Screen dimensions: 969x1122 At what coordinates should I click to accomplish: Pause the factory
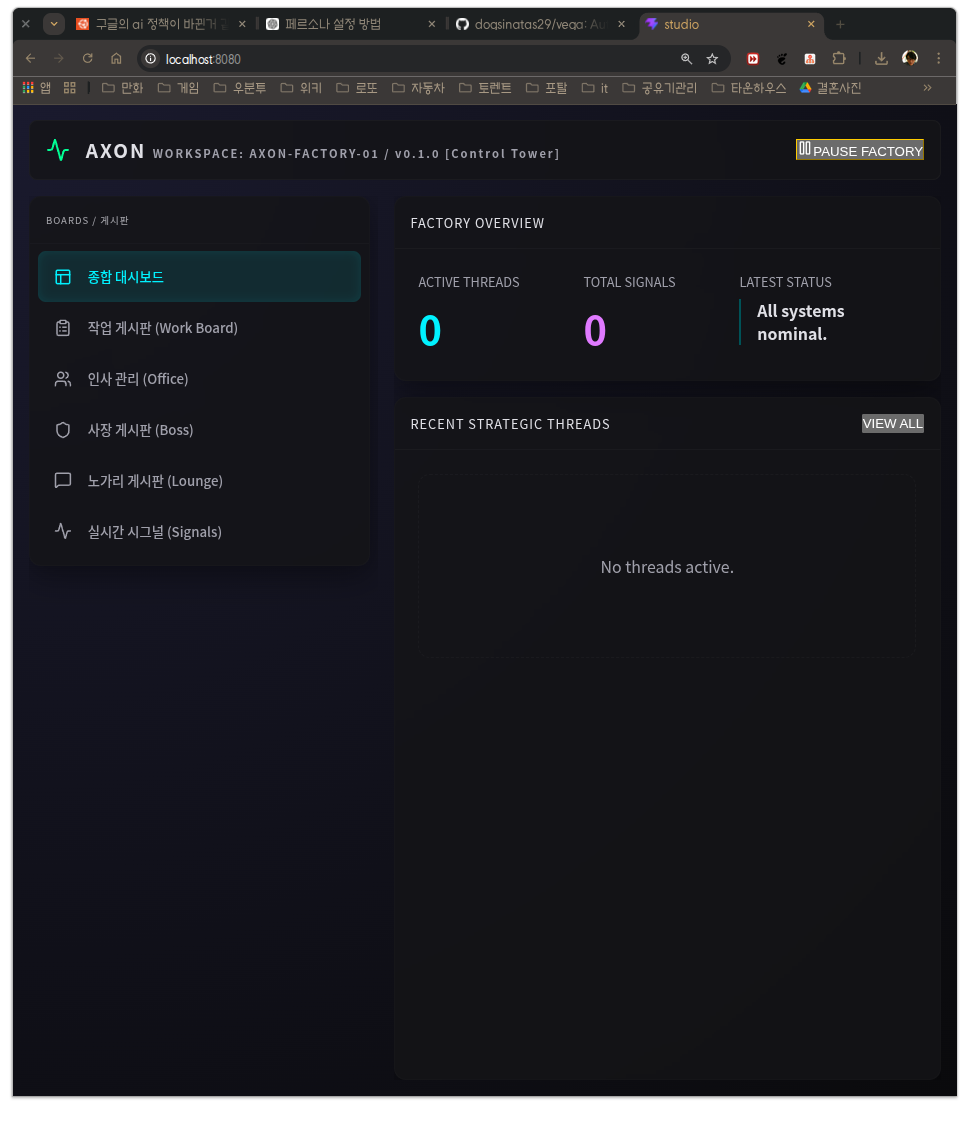860,150
